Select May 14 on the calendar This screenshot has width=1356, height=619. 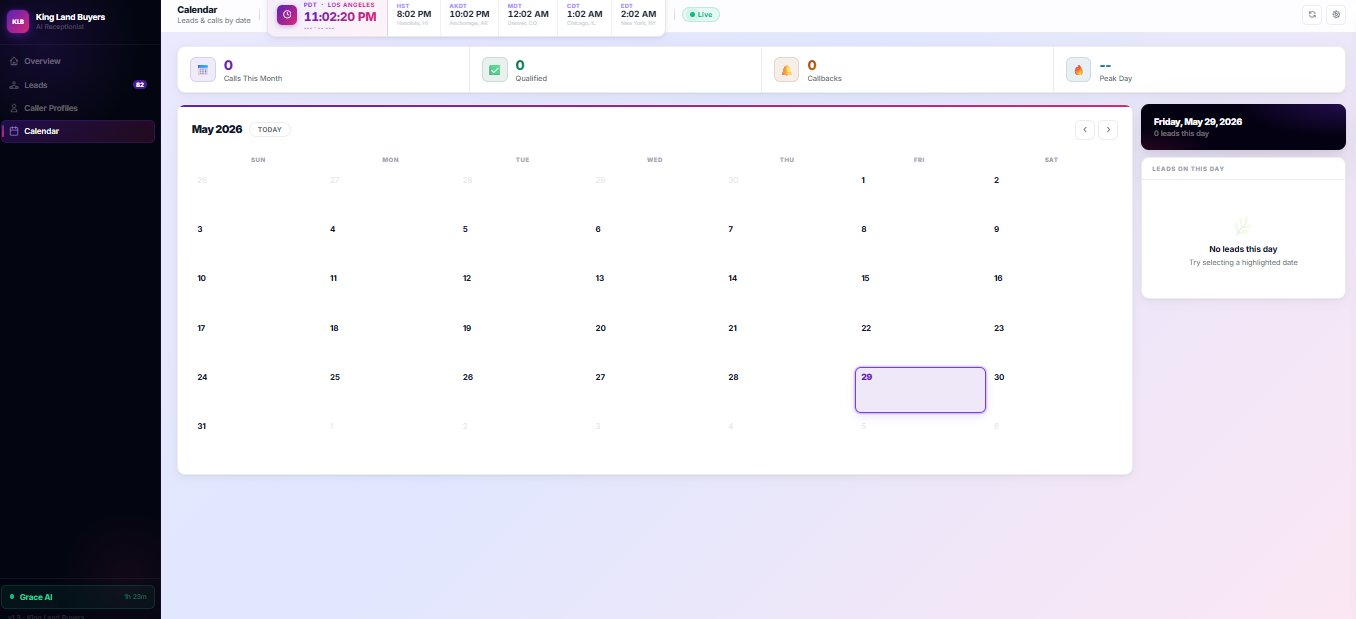[787, 290]
